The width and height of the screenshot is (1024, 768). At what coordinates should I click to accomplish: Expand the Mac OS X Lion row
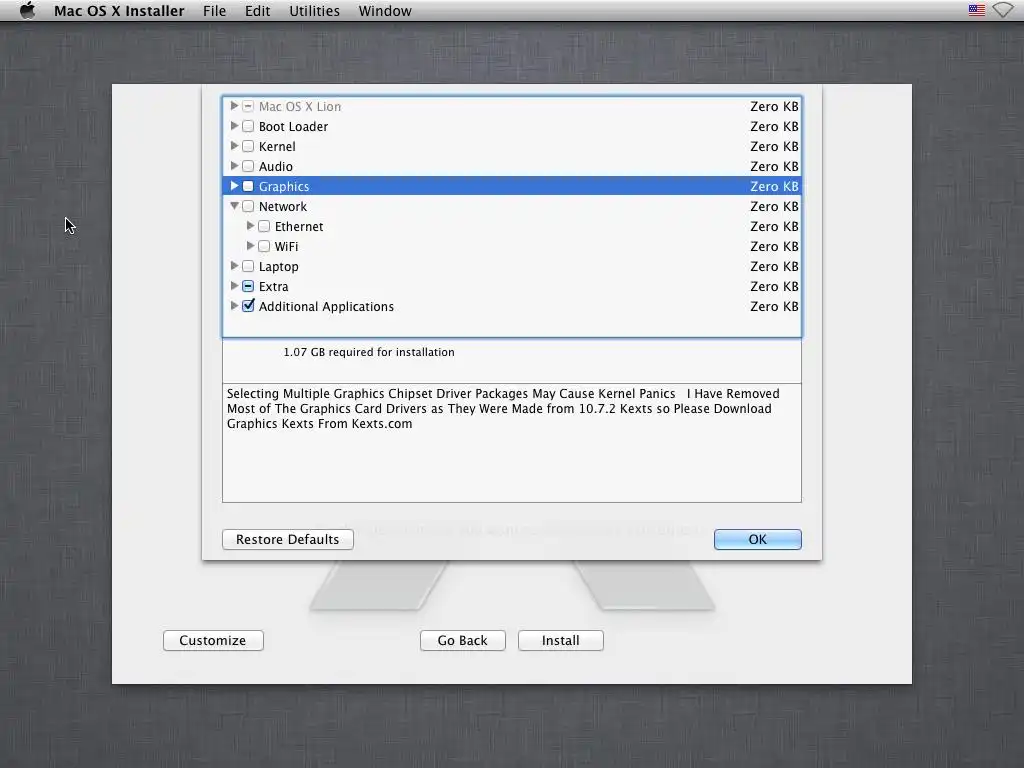click(x=234, y=106)
